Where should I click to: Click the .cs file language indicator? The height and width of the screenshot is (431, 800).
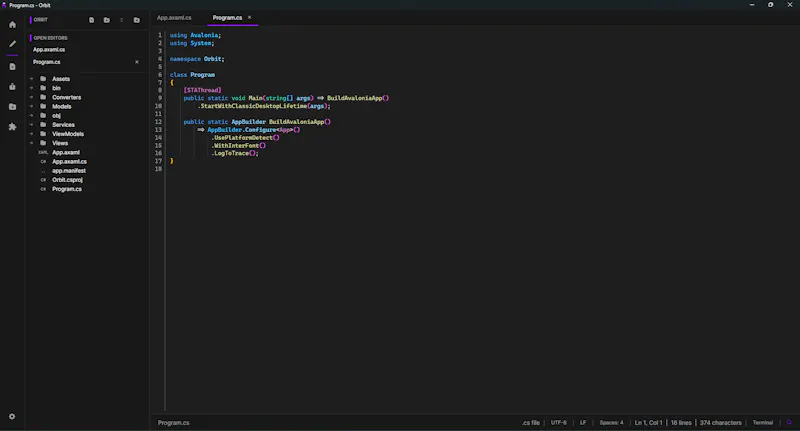531,422
